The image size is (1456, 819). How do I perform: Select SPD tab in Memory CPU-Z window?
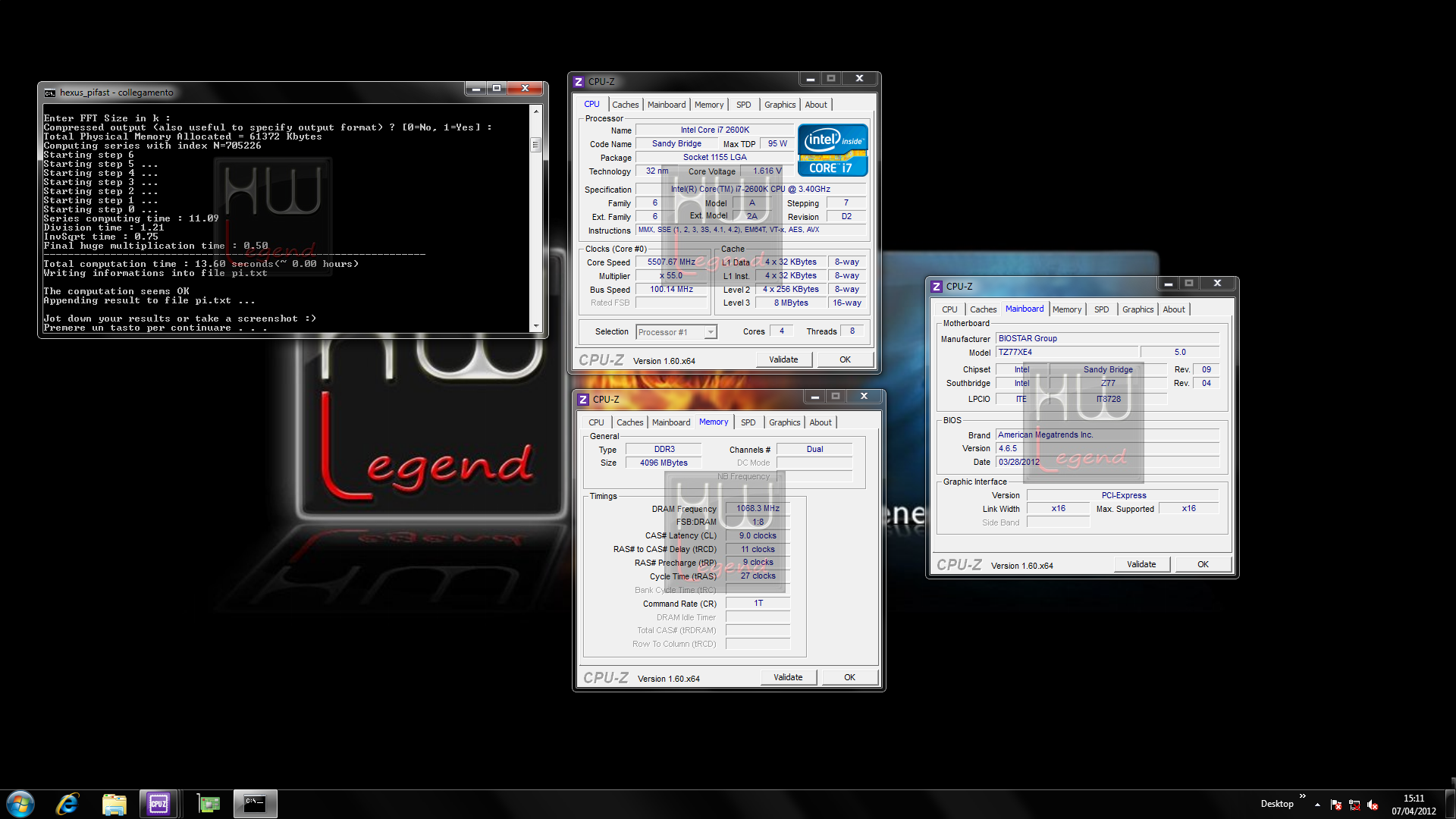(x=748, y=422)
